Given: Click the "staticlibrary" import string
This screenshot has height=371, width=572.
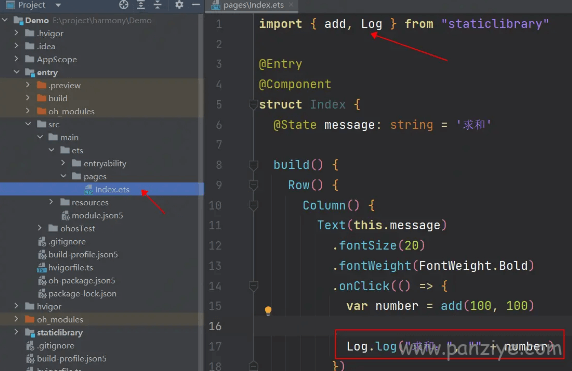Looking at the screenshot, I should [495, 24].
